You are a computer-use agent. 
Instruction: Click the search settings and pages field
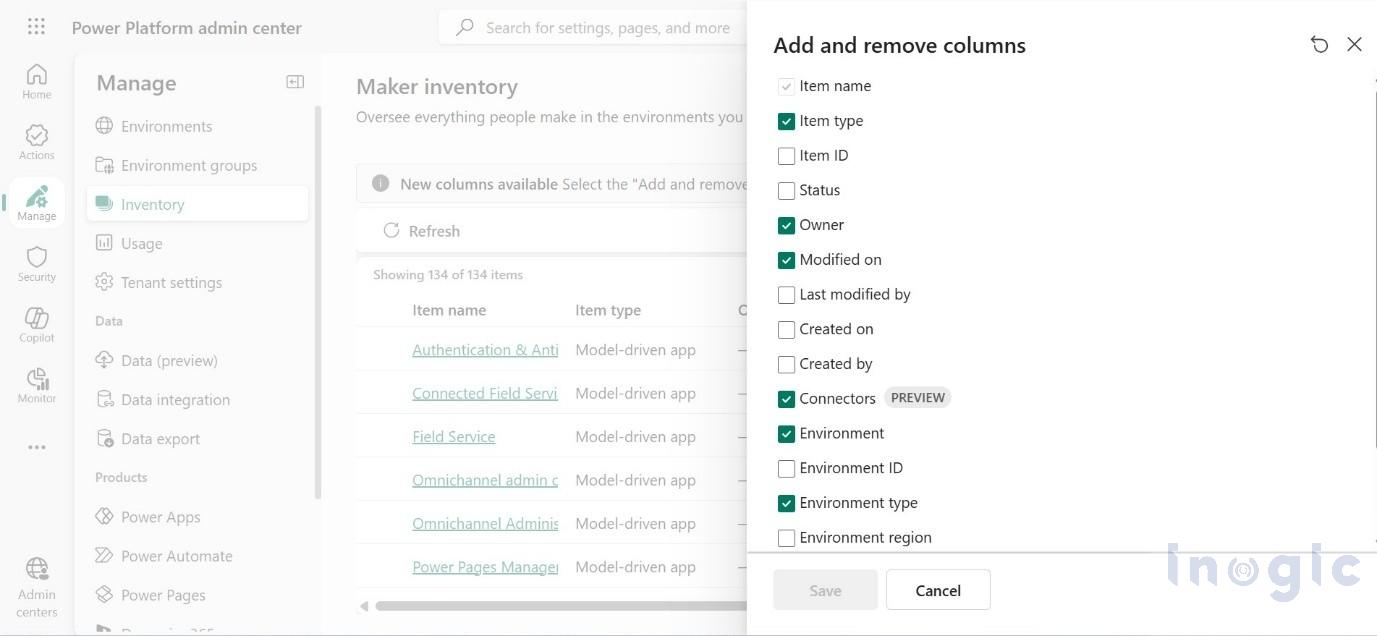coord(593,27)
